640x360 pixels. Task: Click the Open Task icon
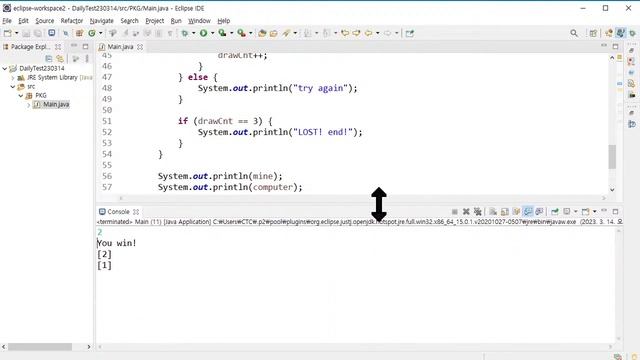coord(273,33)
